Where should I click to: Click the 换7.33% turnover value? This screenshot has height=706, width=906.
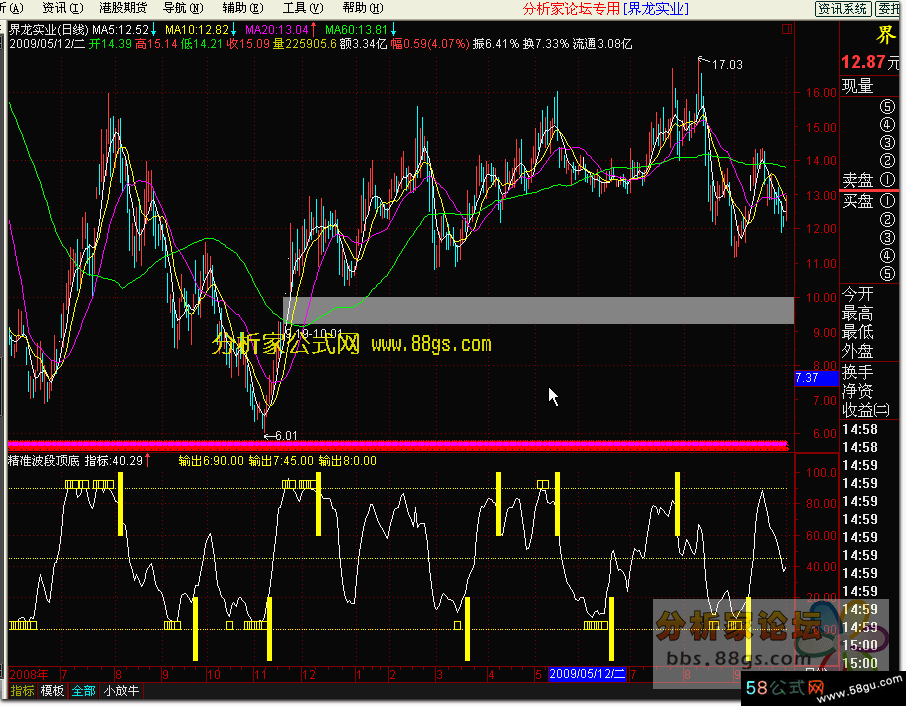click(x=546, y=44)
